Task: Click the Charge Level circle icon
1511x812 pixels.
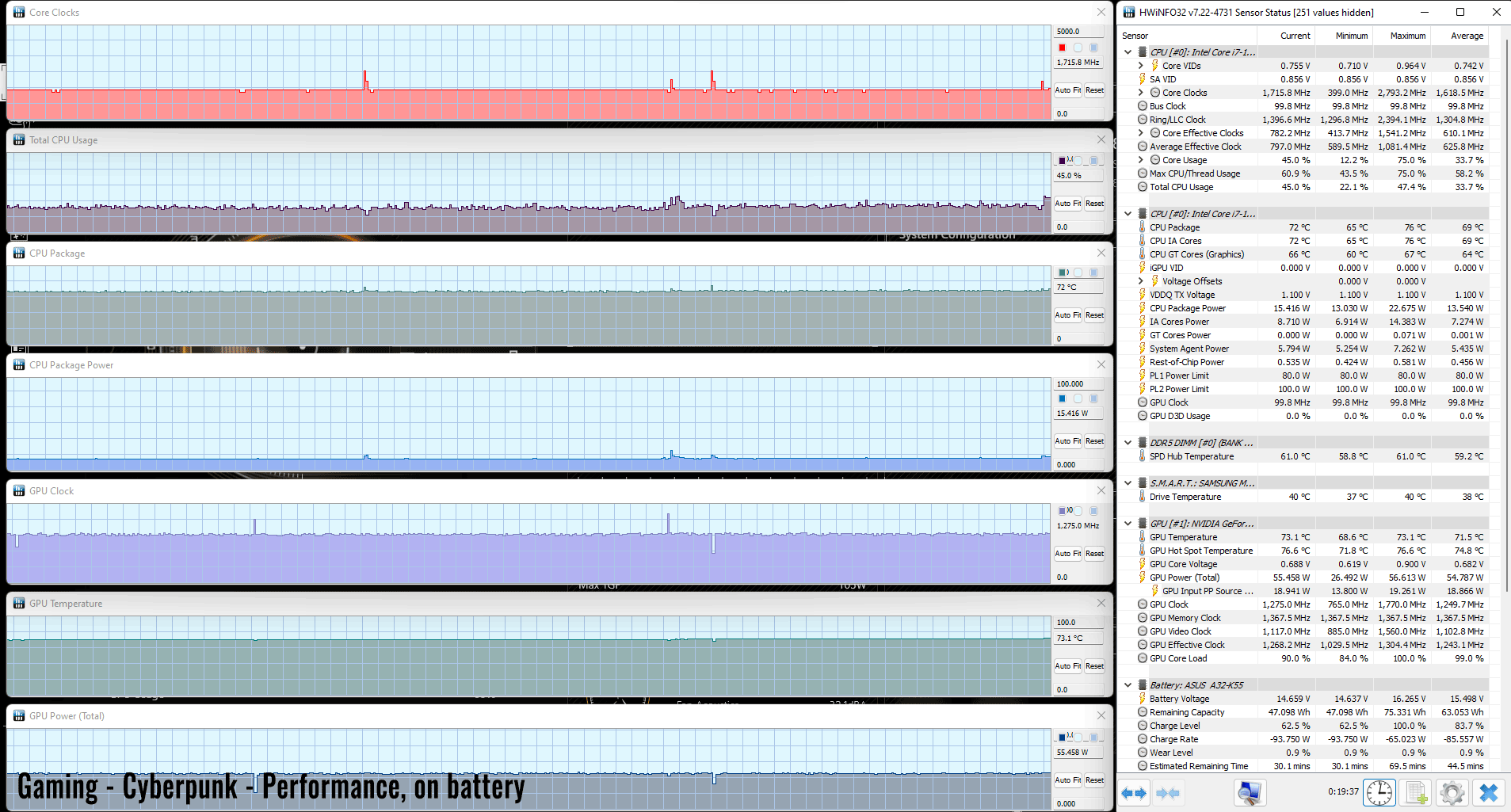Action: pyautogui.click(x=1143, y=726)
